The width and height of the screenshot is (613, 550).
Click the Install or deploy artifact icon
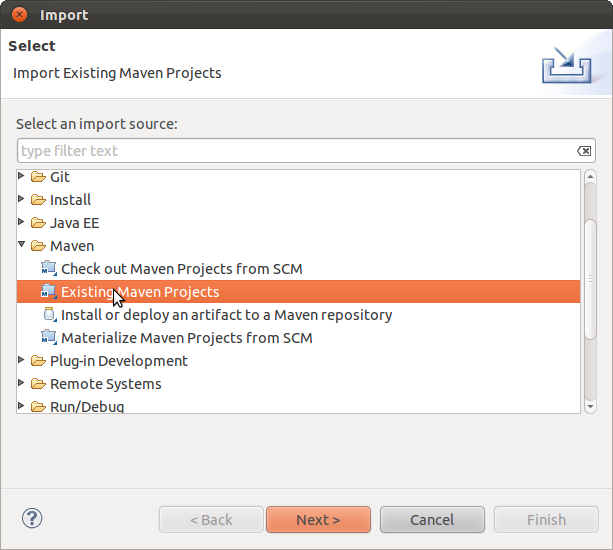pos(49,315)
